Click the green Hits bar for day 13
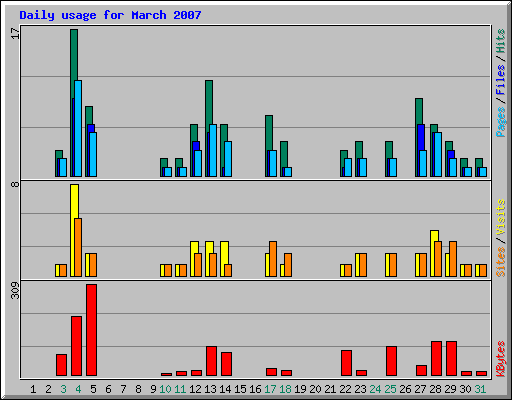This screenshot has height=400, width=512. pos(209,102)
